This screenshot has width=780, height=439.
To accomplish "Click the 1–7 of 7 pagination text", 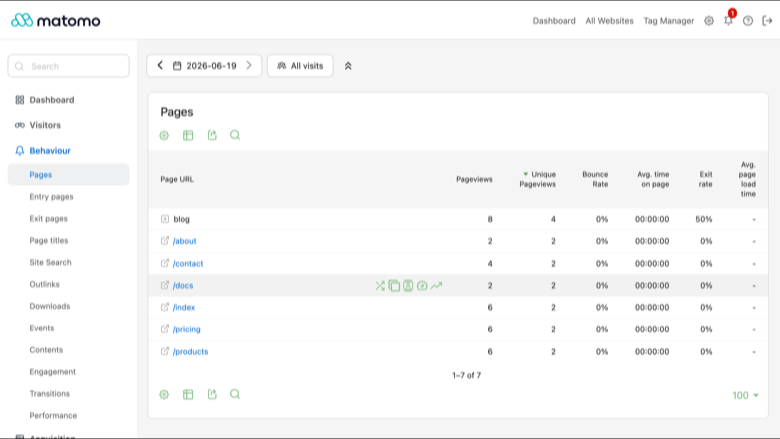I will point(467,375).
